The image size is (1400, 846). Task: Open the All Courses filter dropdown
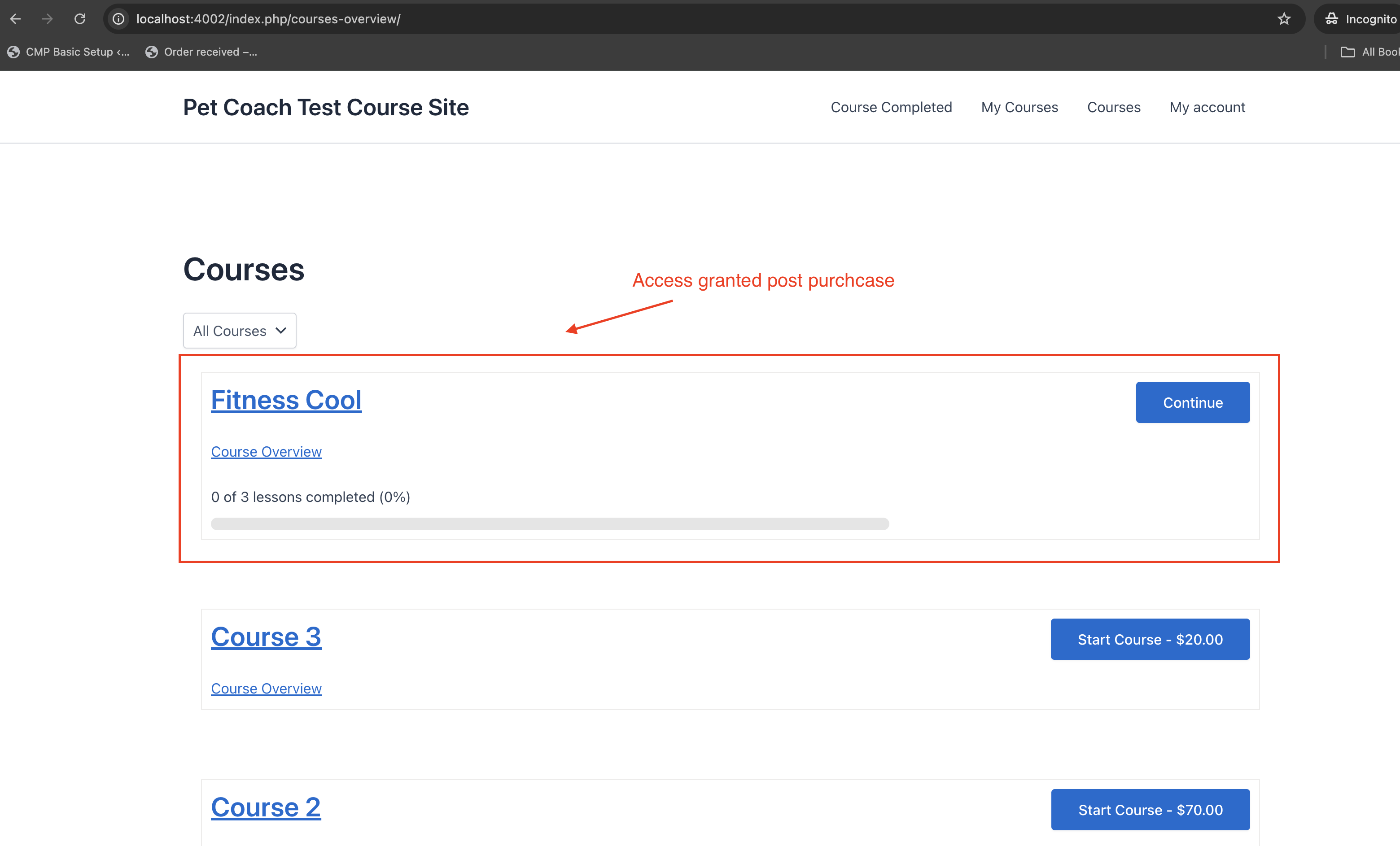tap(239, 330)
